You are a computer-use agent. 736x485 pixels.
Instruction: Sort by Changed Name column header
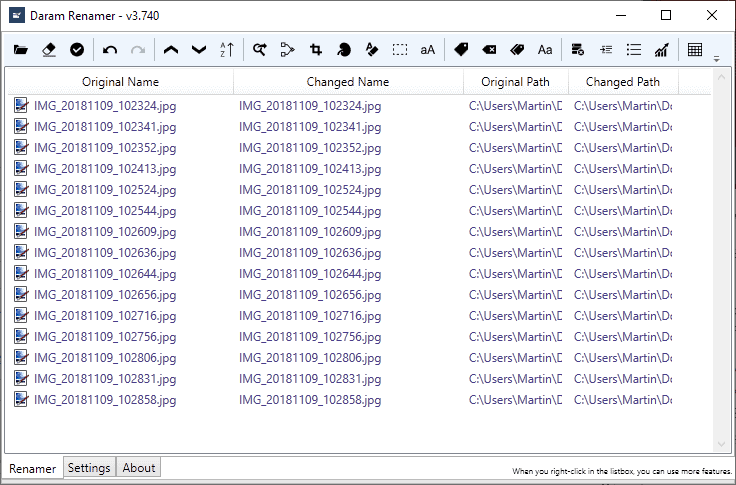pos(348,82)
